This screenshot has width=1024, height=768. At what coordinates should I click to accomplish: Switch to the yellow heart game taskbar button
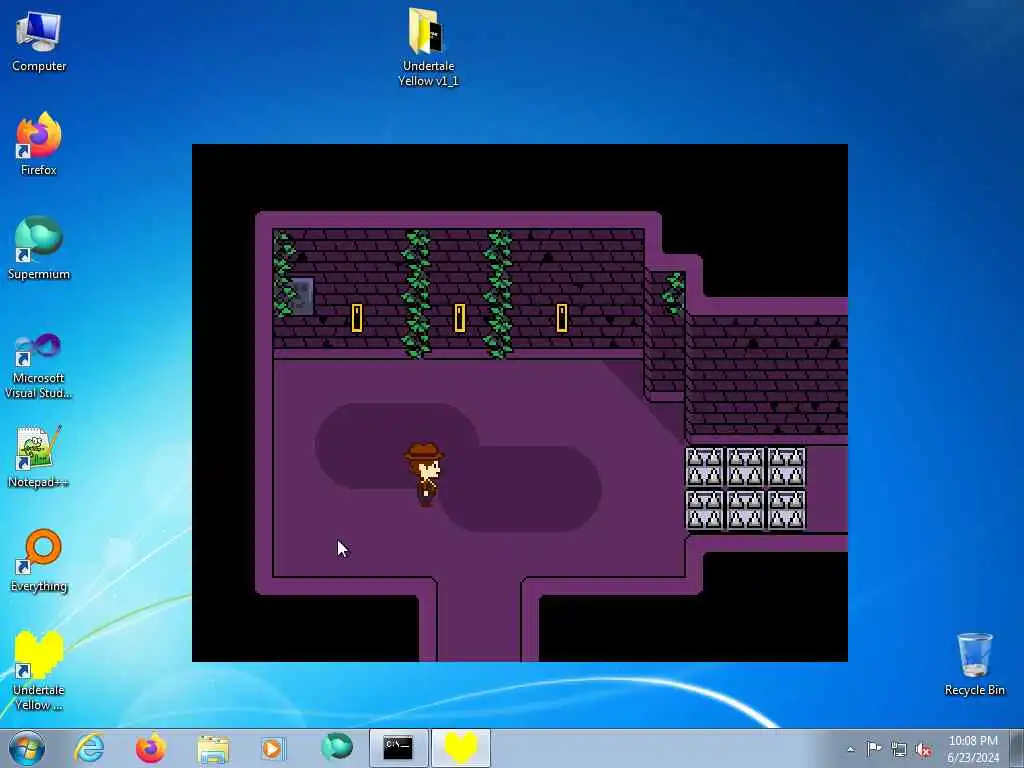(460, 748)
